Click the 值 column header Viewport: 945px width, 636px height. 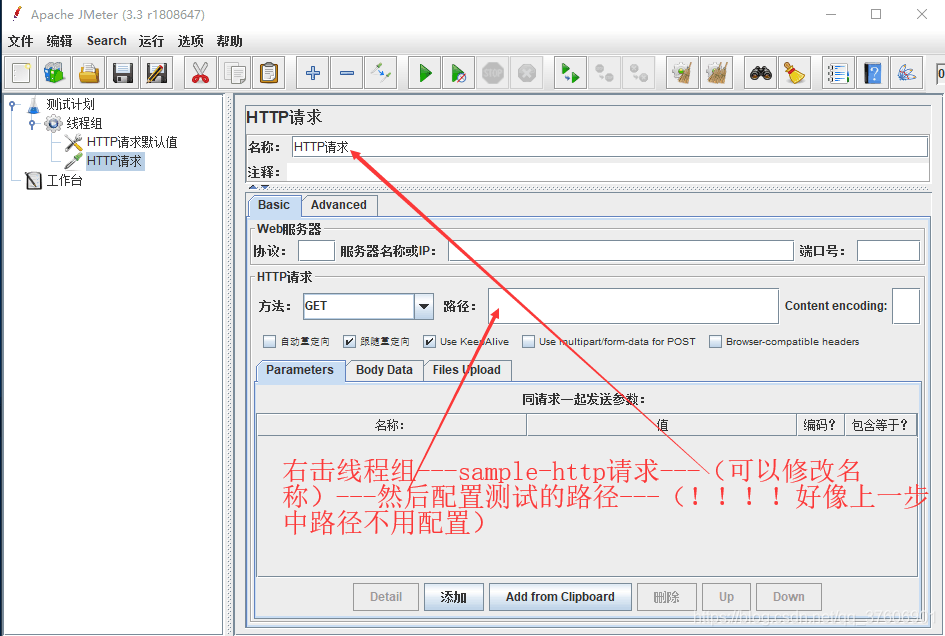pyautogui.click(x=662, y=425)
